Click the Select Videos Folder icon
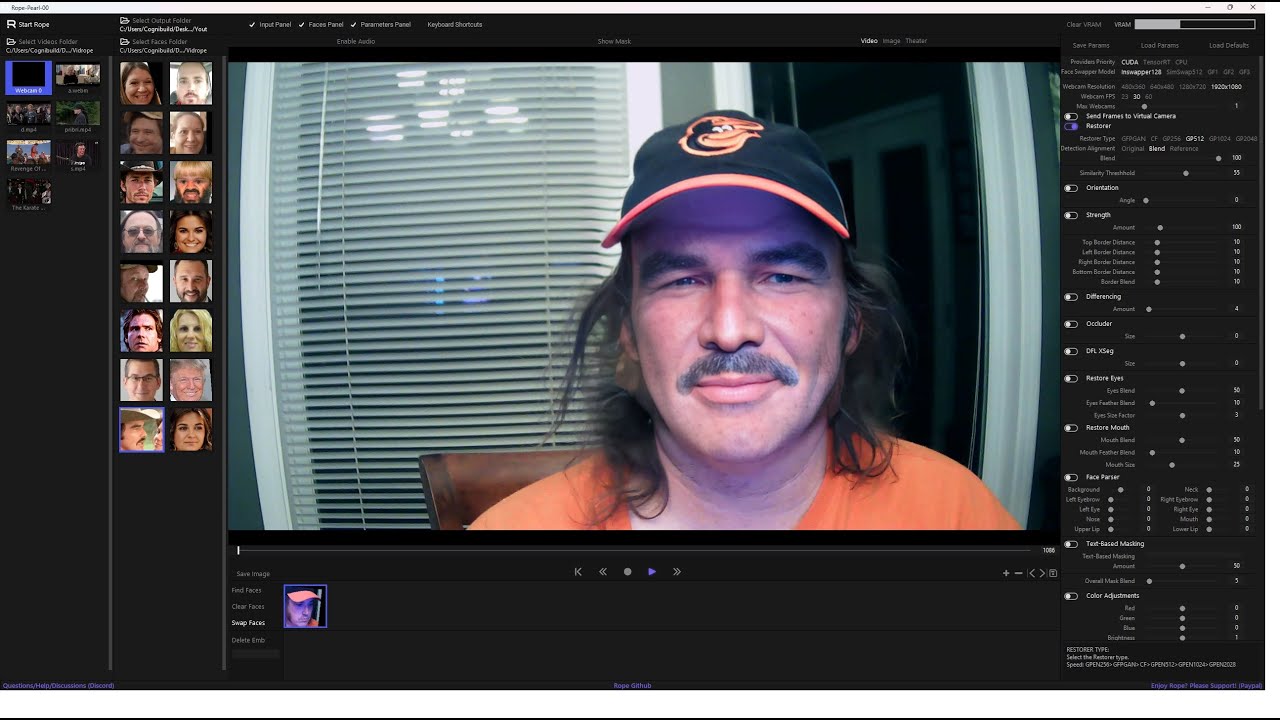 tap(11, 42)
